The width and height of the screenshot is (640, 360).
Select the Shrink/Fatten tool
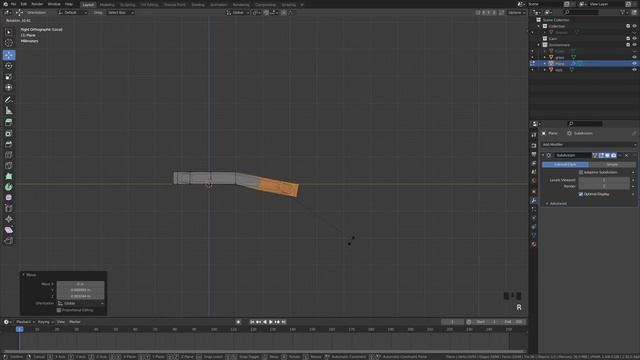pyautogui.click(x=9, y=219)
